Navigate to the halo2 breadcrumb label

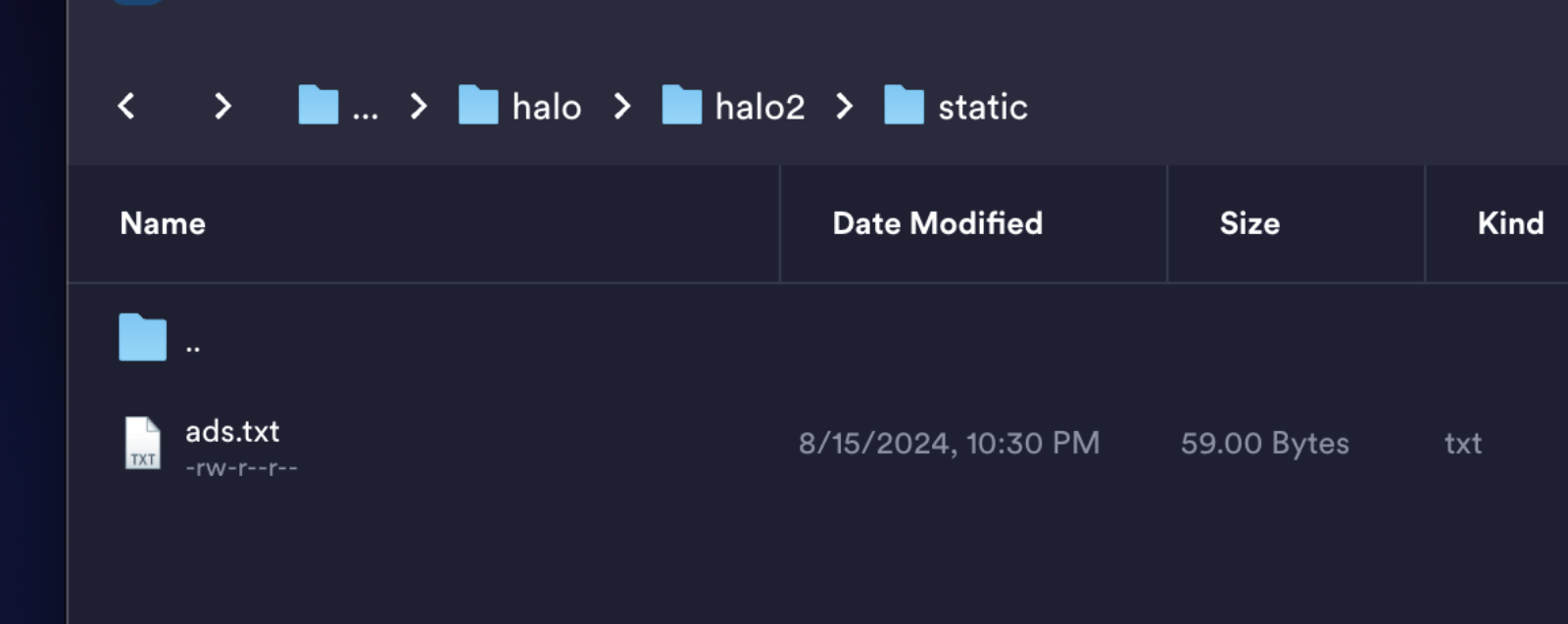click(x=759, y=107)
